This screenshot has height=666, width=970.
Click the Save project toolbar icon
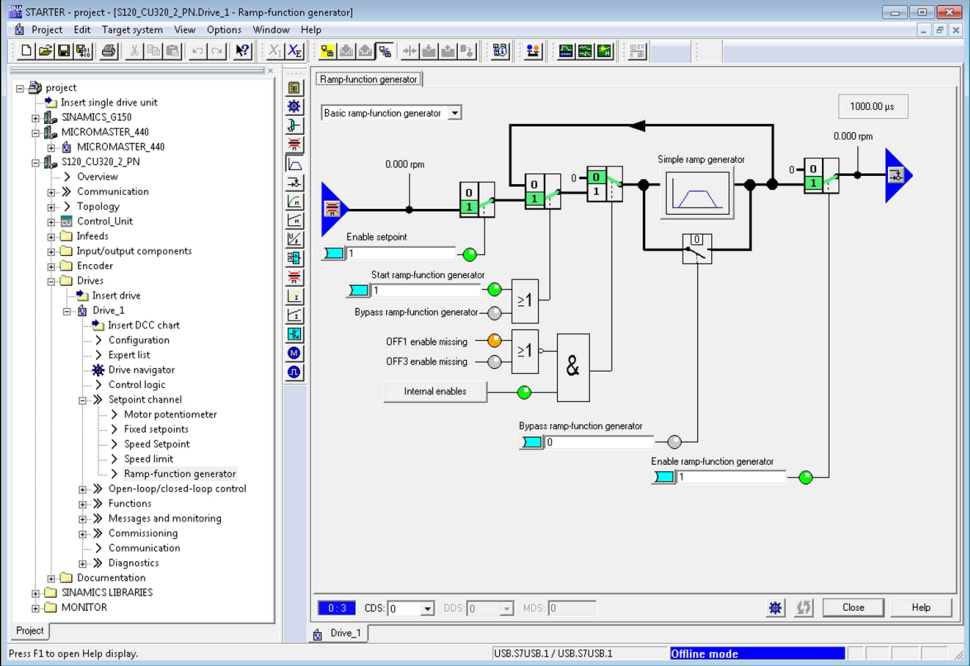click(x=64, y=51)
